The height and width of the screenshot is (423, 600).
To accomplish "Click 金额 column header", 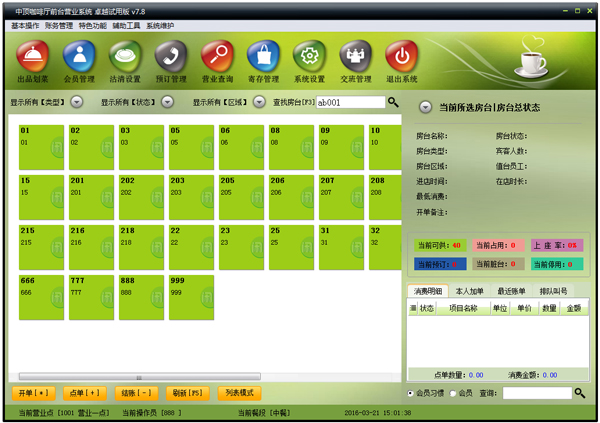I will [574, 308].
